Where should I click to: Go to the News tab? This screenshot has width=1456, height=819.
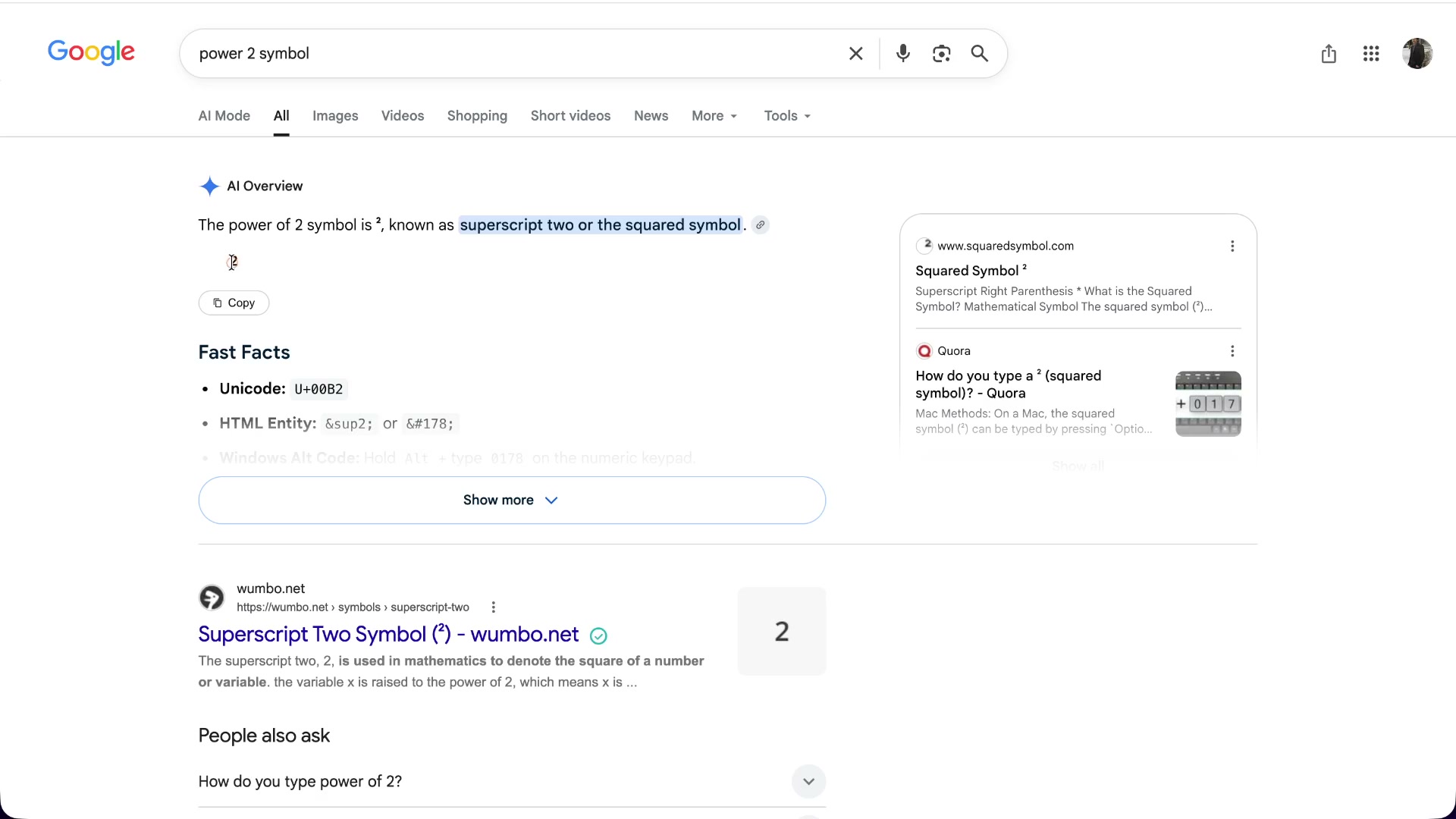(651, 116)
